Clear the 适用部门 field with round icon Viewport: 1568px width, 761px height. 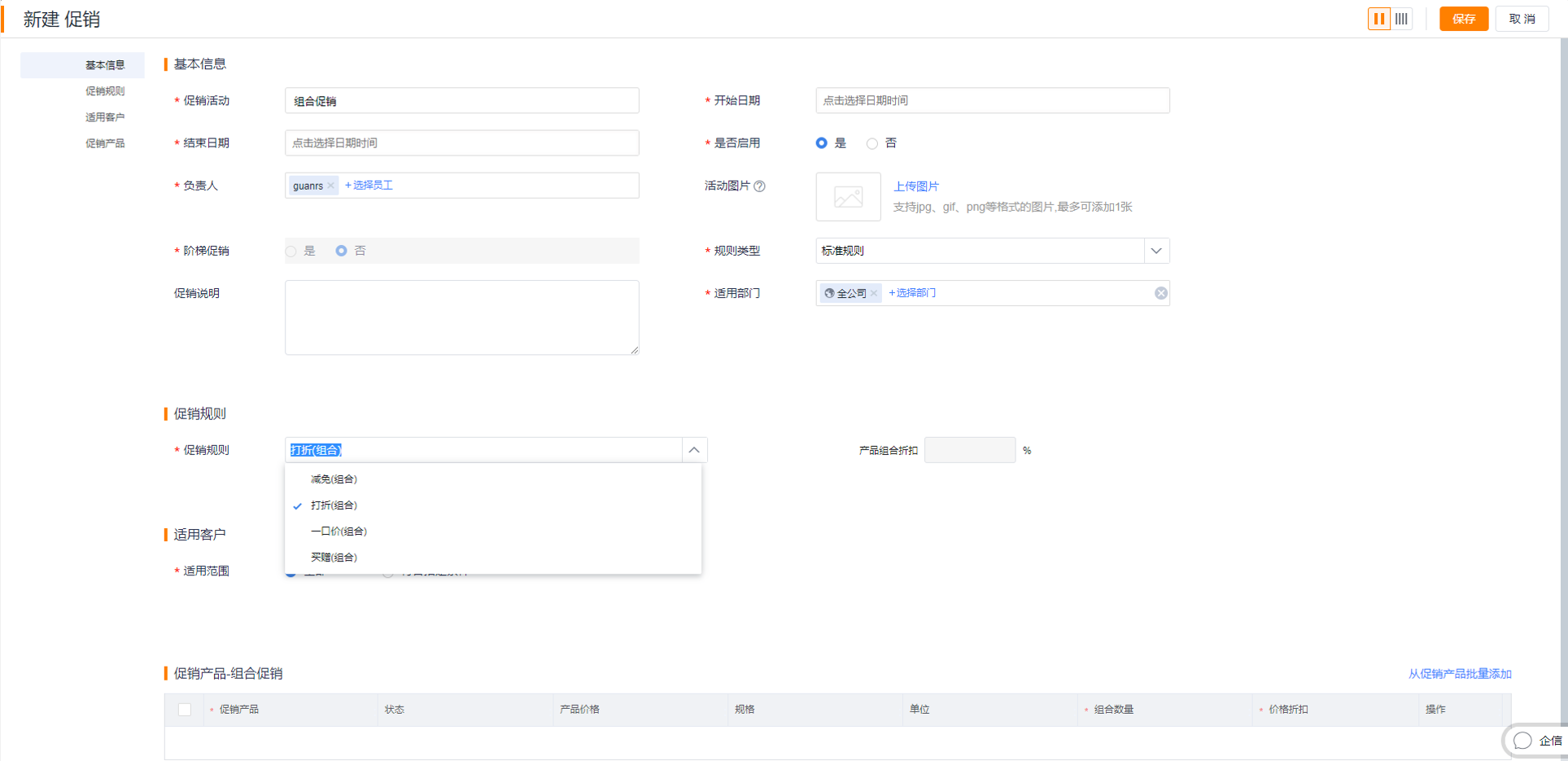pos(1161,293)
